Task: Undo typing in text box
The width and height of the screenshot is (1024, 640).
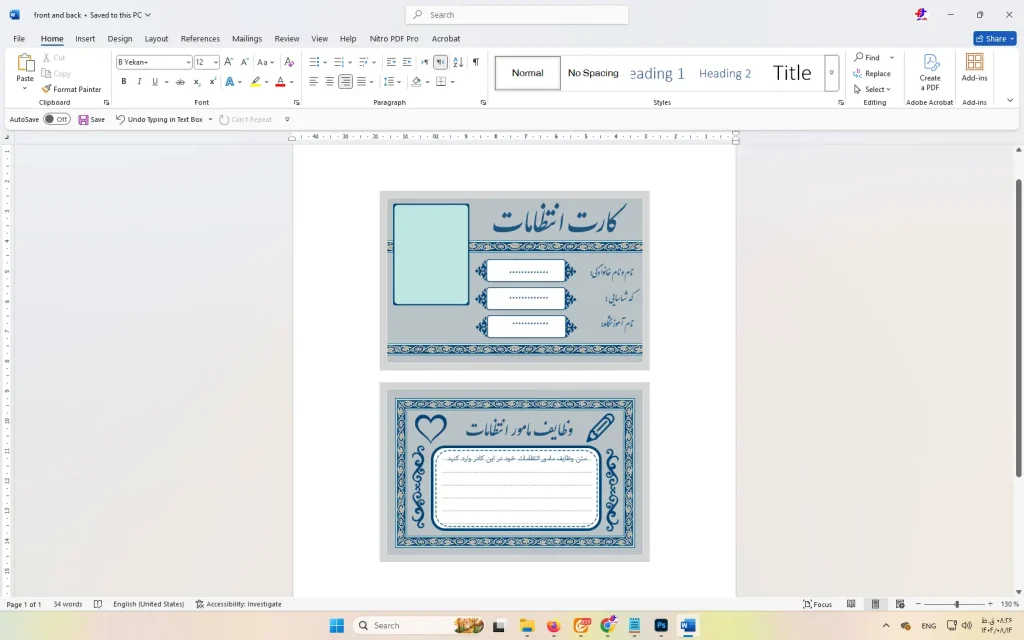Action: tap(159, 120)
